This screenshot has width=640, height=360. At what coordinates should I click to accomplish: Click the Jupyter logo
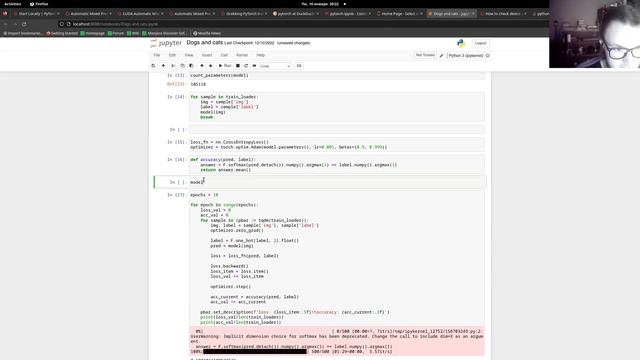166,43
